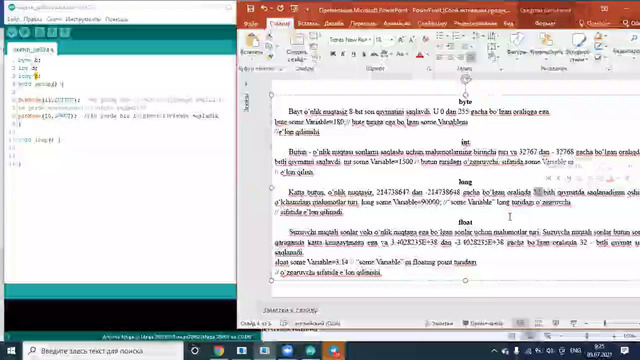Screen dimensions: 640x360
Task: Toggle the Notes (Заметки) pane in the status bar
Action: (x=439, y=323)
